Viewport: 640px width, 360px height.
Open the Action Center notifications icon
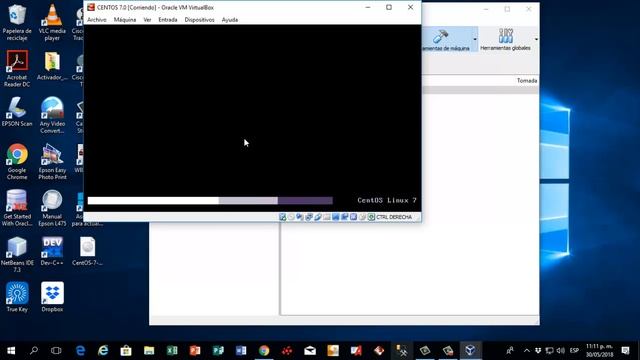point(625,350)
